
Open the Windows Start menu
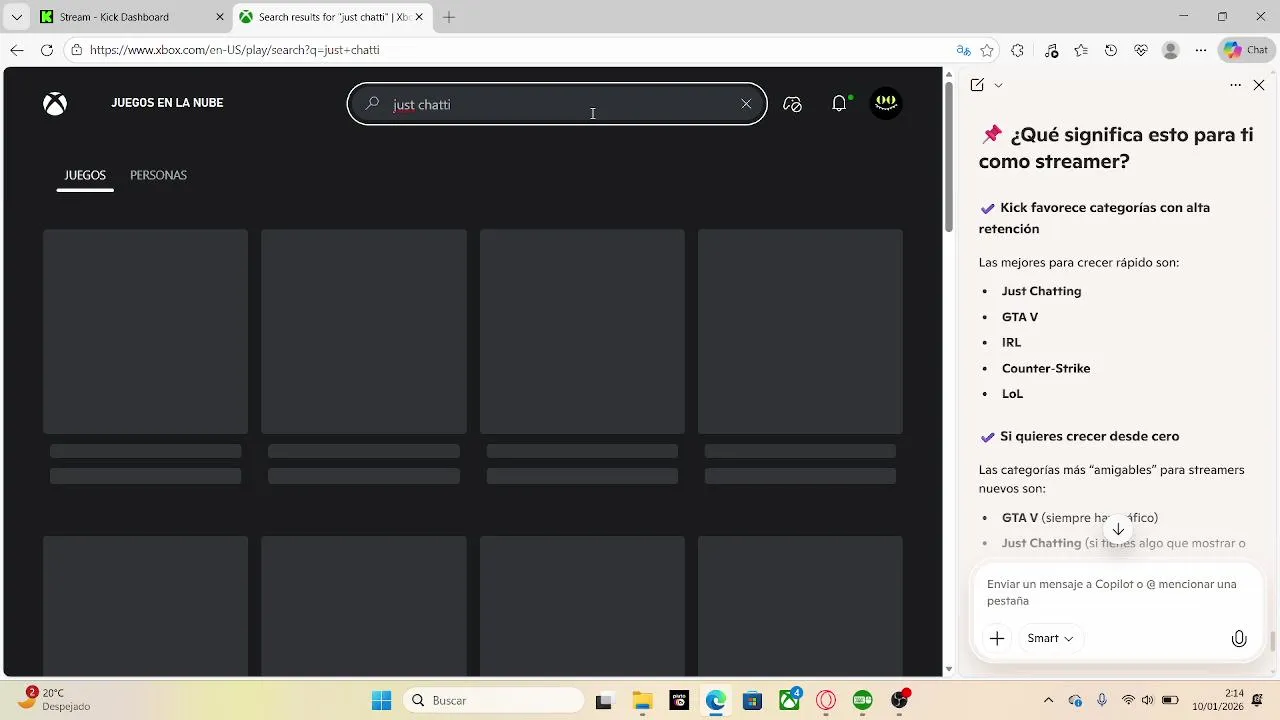pyautogui.click(x=382, y=700)
